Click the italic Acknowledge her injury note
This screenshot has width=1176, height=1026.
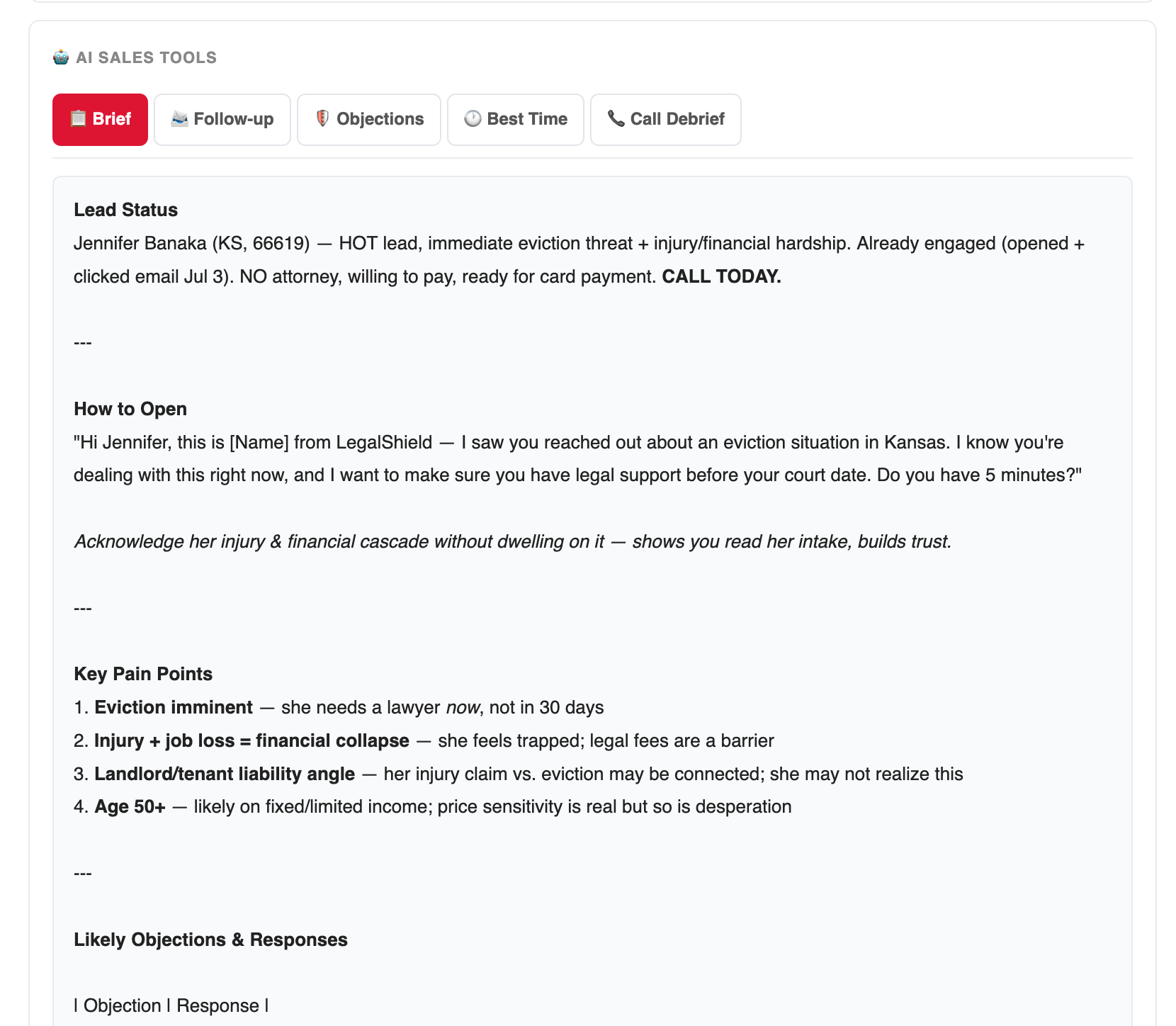click(512, 541)
